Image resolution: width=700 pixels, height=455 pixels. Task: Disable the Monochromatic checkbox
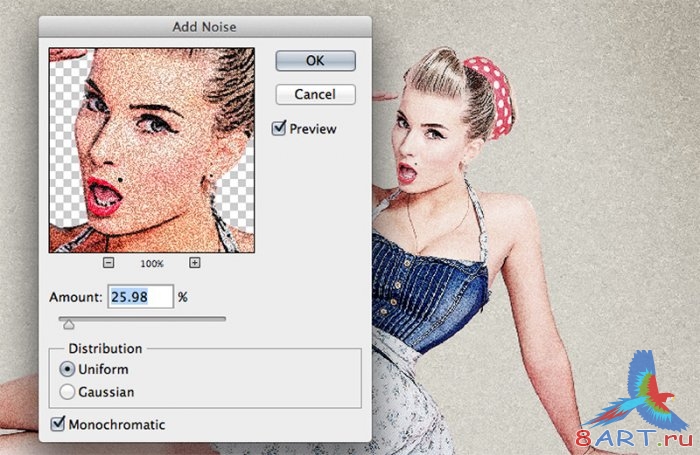pyautogui.click(x=58, y=424)
